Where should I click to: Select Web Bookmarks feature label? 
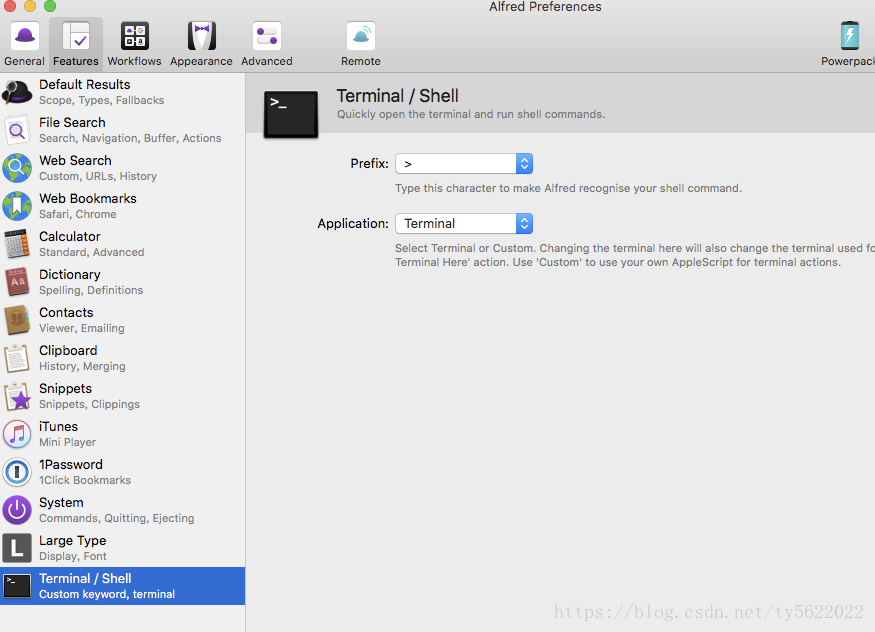pyautogui.click(x=88, y=199)
